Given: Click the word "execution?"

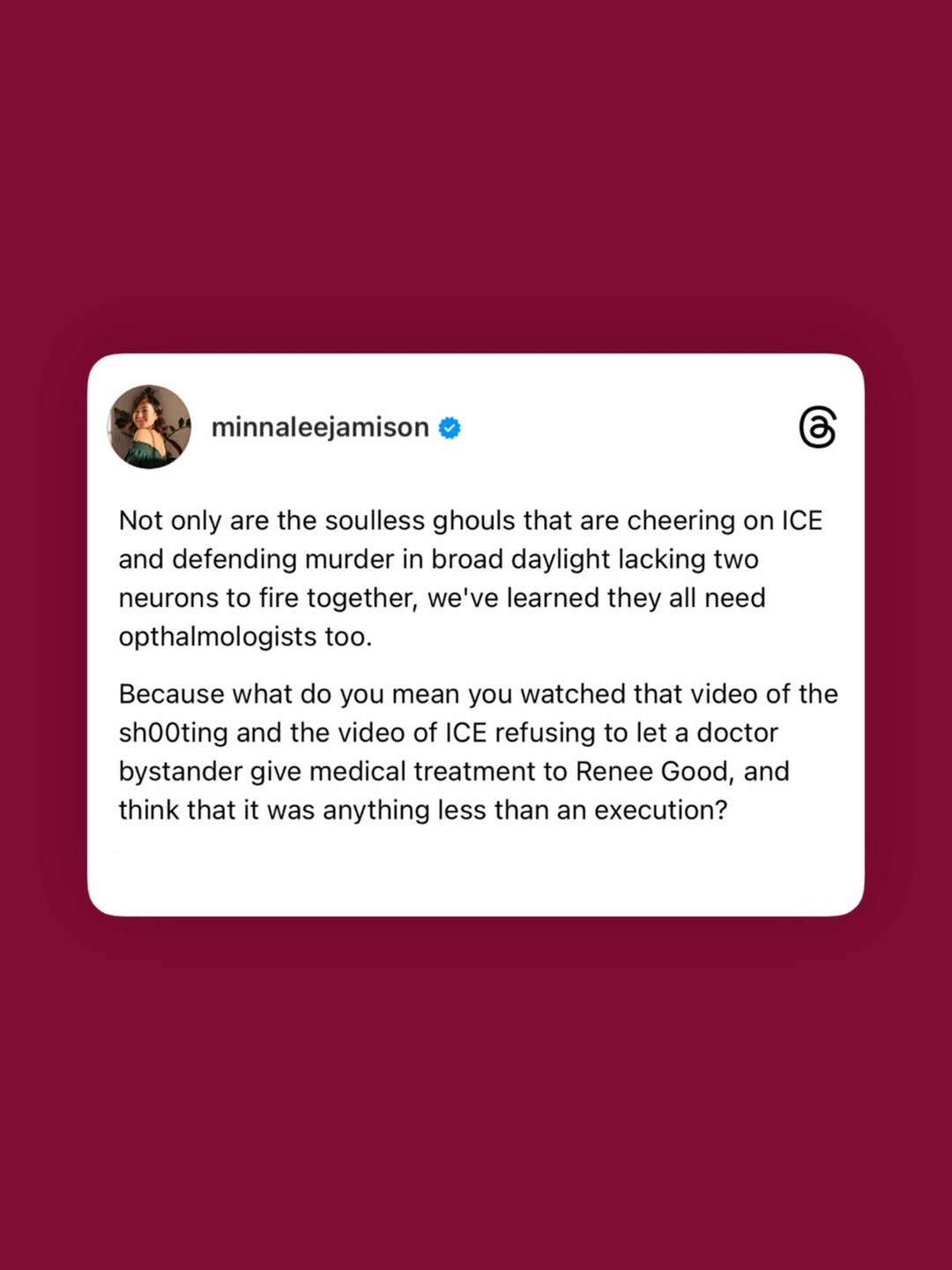Looking at the screenshot, I should [x=661, y=810].
